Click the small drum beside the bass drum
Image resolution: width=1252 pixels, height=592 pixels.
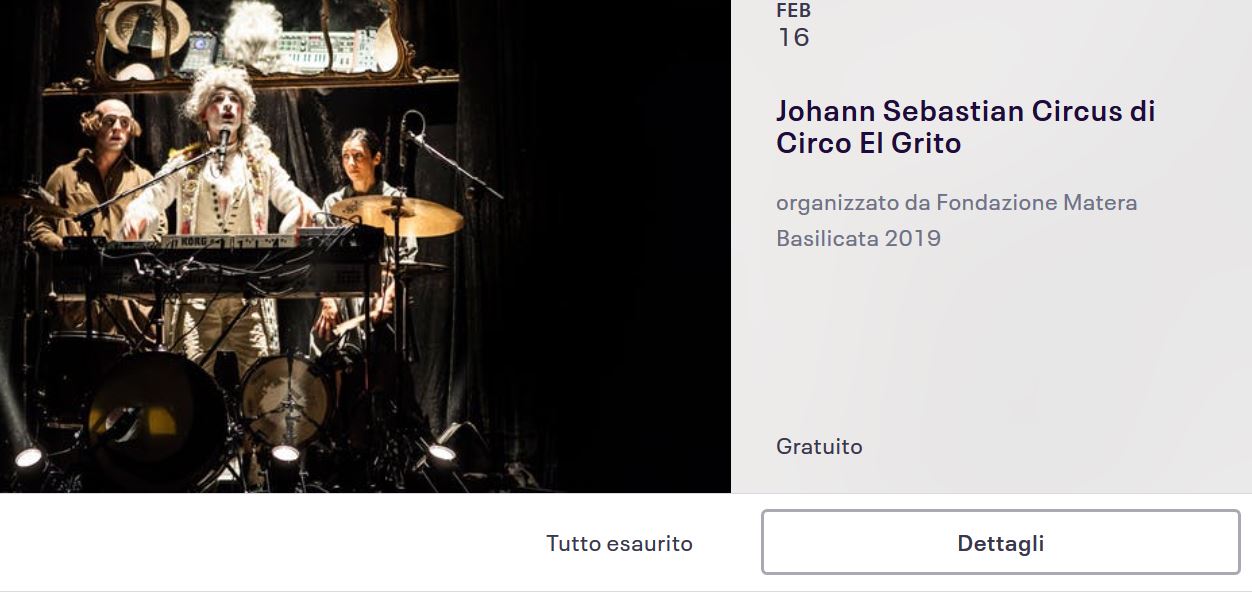click(285, 398)
